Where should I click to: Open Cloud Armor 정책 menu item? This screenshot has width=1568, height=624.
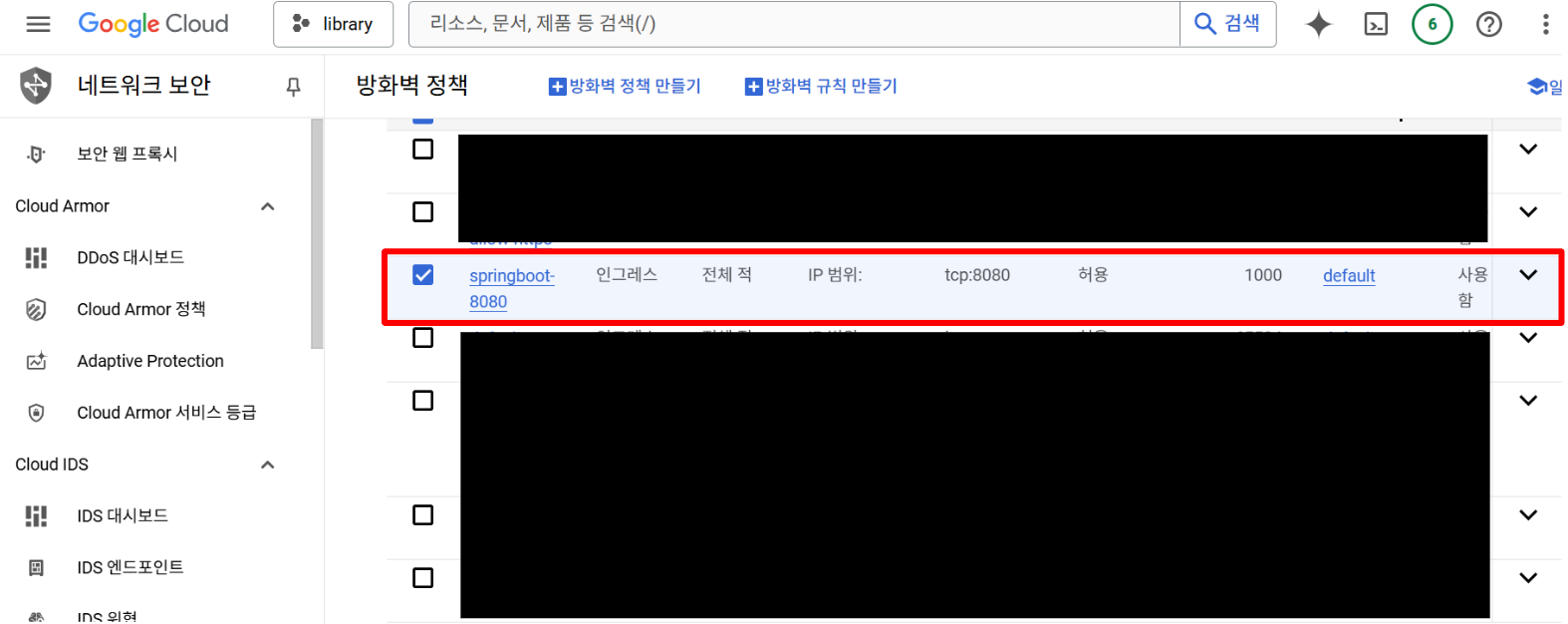(x=140, y=309)
